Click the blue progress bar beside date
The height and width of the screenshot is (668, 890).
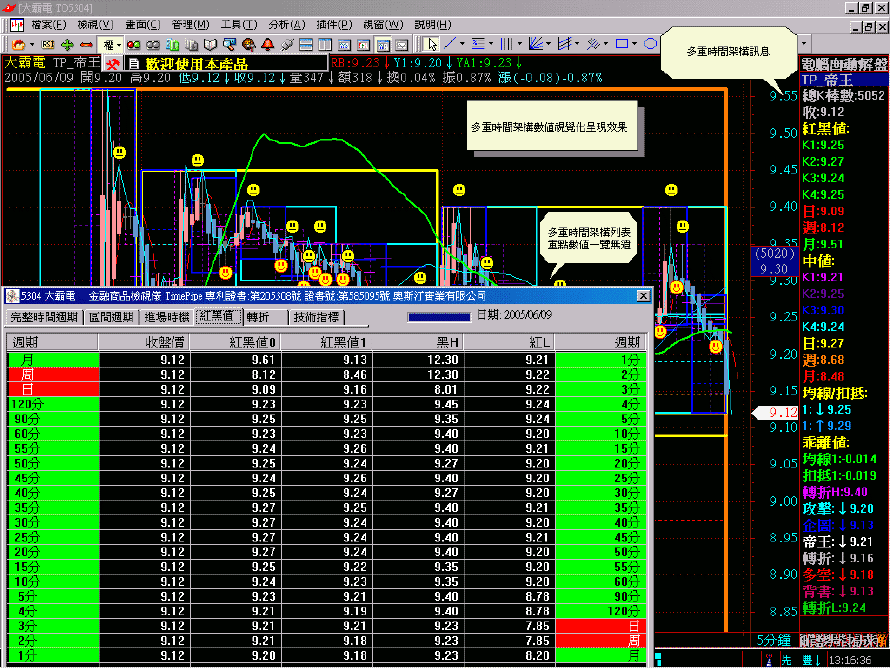point(438,316)
